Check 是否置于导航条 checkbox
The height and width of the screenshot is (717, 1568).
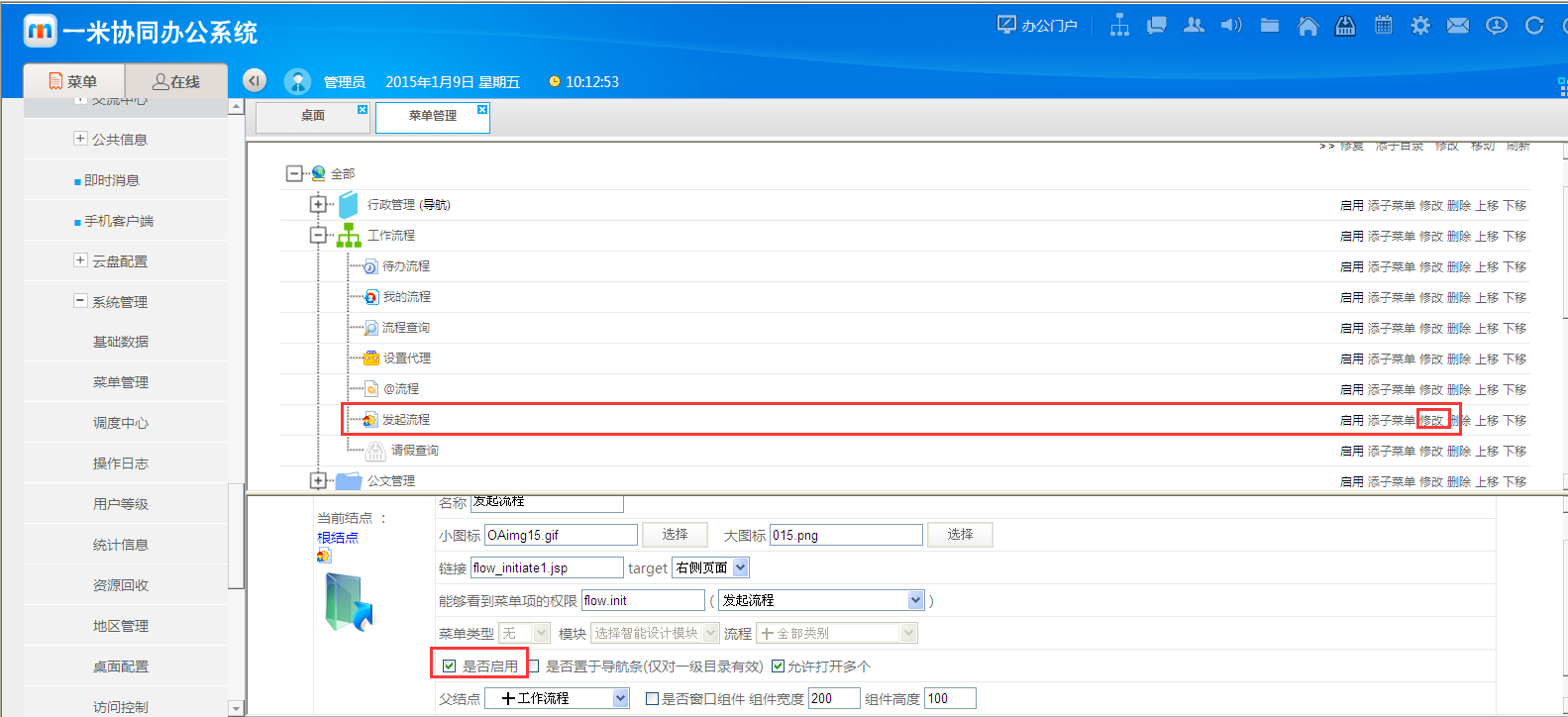534,666
